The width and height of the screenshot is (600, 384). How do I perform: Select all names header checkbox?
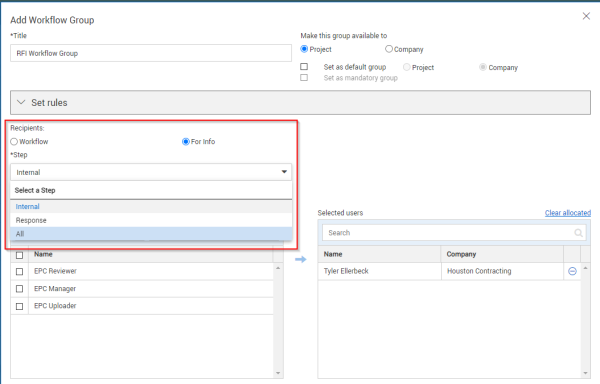(20, 255)
